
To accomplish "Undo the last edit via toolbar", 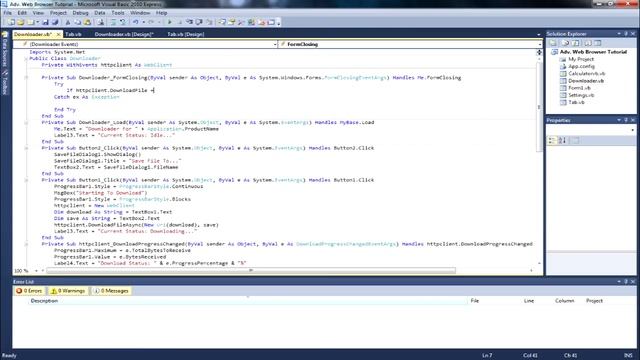I will coord(136,22).
